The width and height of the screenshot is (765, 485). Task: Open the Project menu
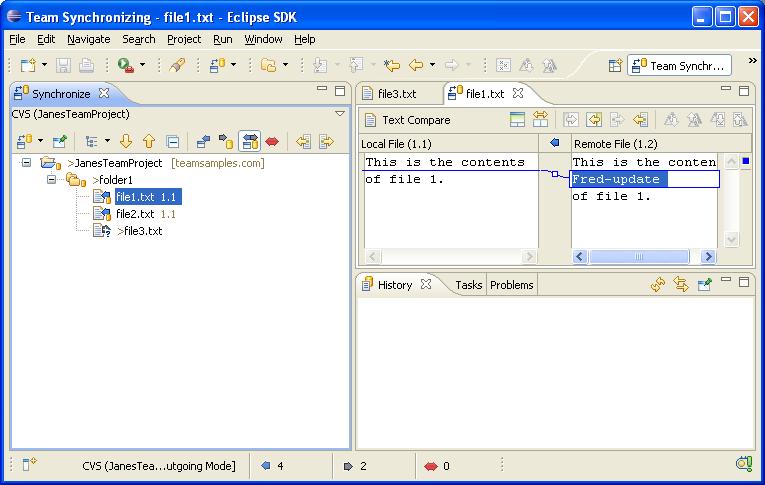[x=184, y=39]
